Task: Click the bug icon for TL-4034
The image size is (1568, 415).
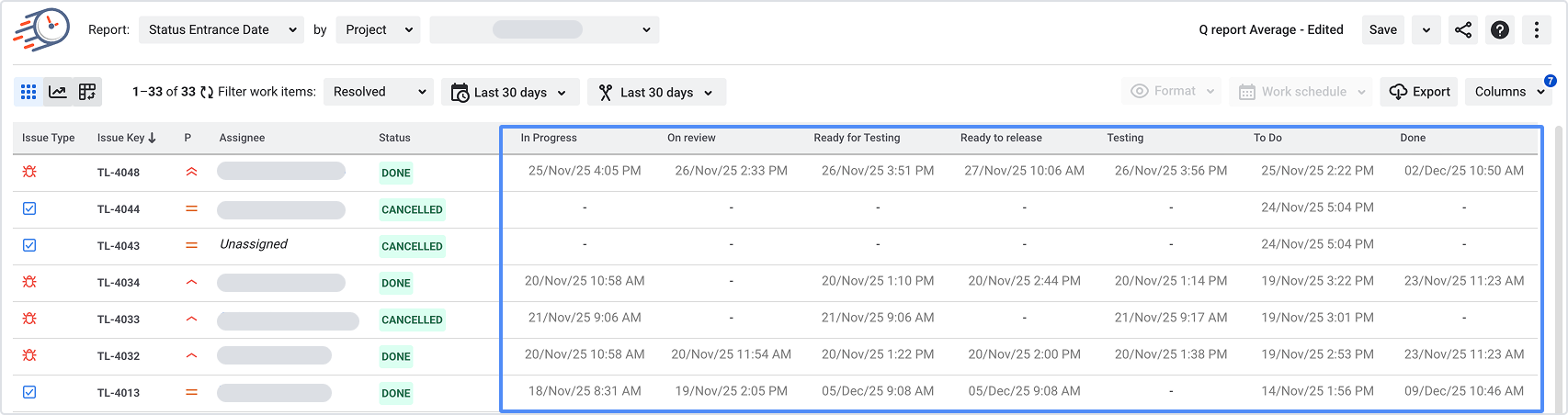Action: (x=29, y=282)
